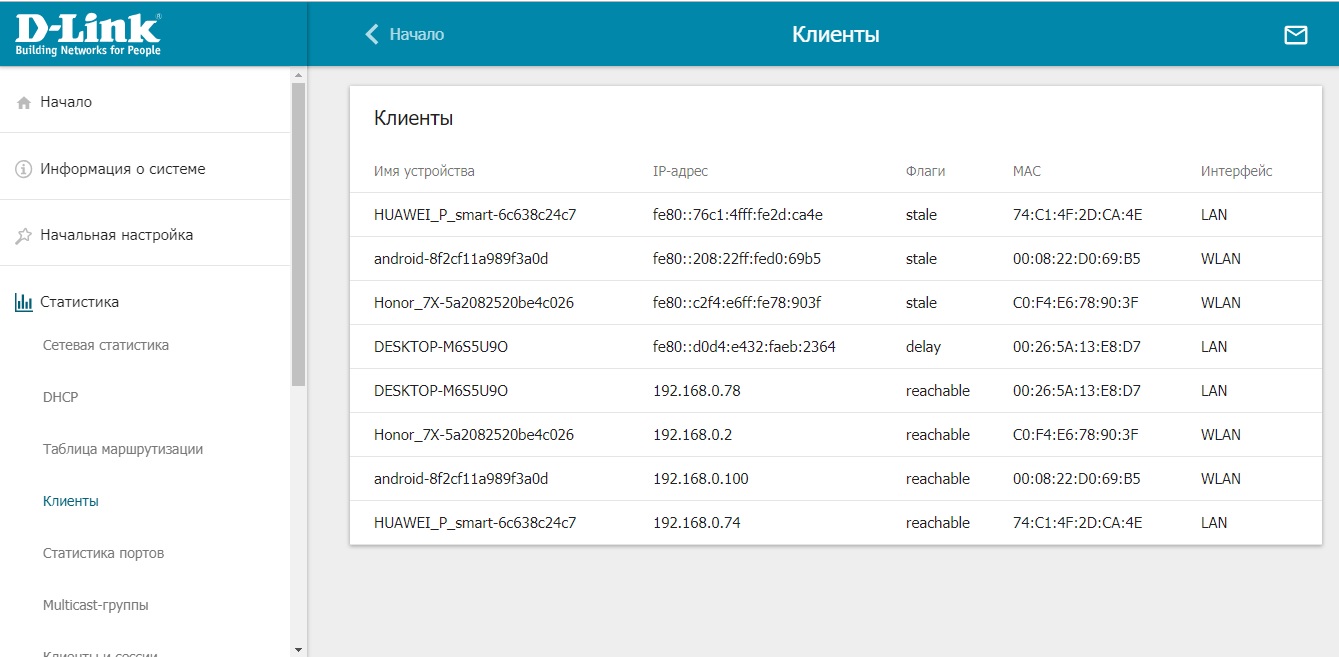Click the Начало back link in header
This screenshot has height=657, width=1339.
(x=416, y=34)
